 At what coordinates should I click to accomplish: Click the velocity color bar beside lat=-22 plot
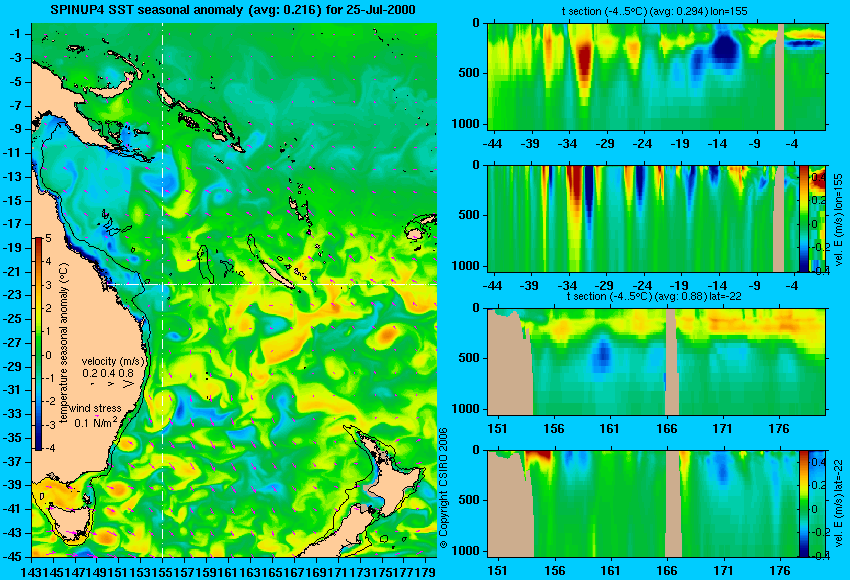click(803, 504)
